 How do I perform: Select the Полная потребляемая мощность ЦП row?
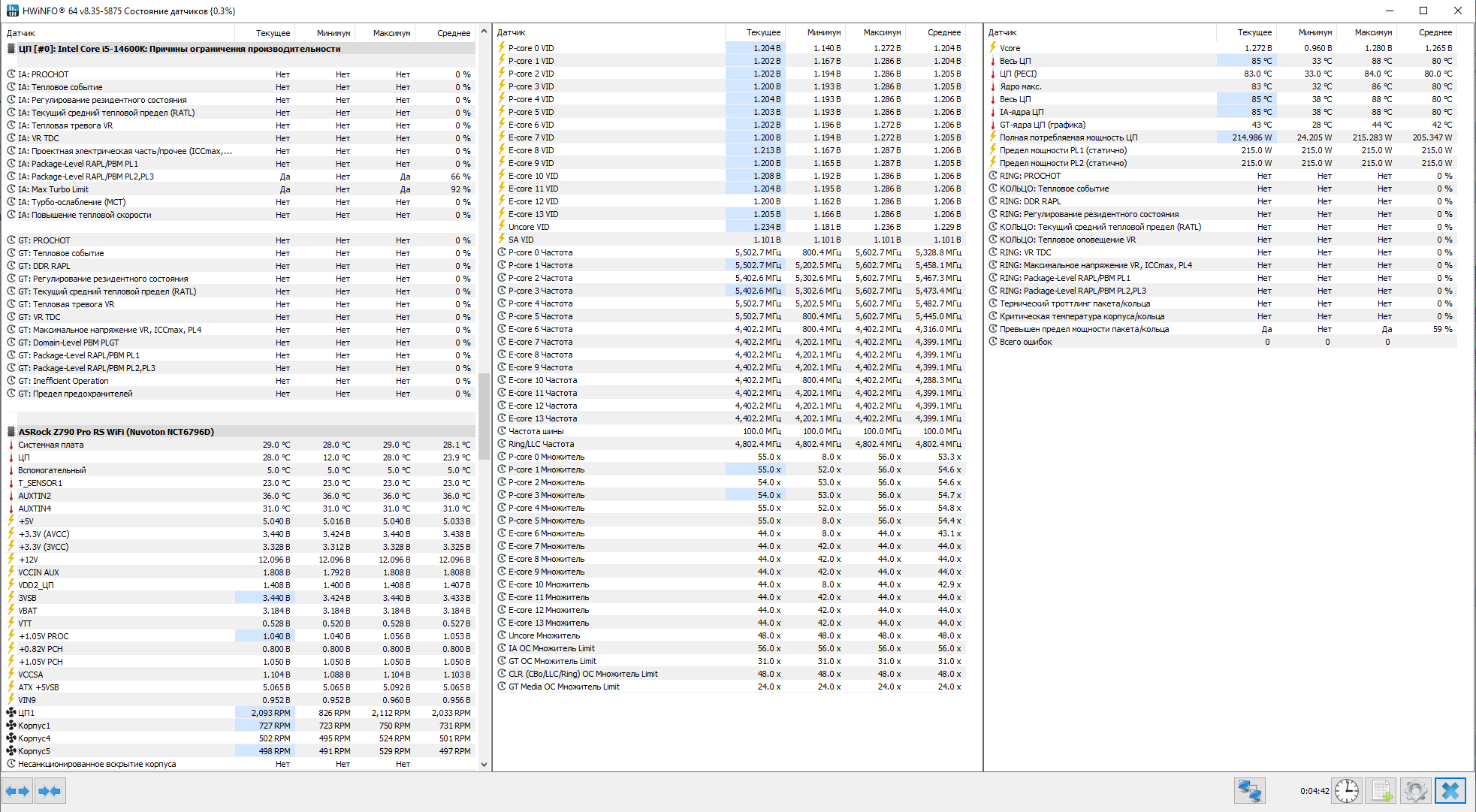1068,137
